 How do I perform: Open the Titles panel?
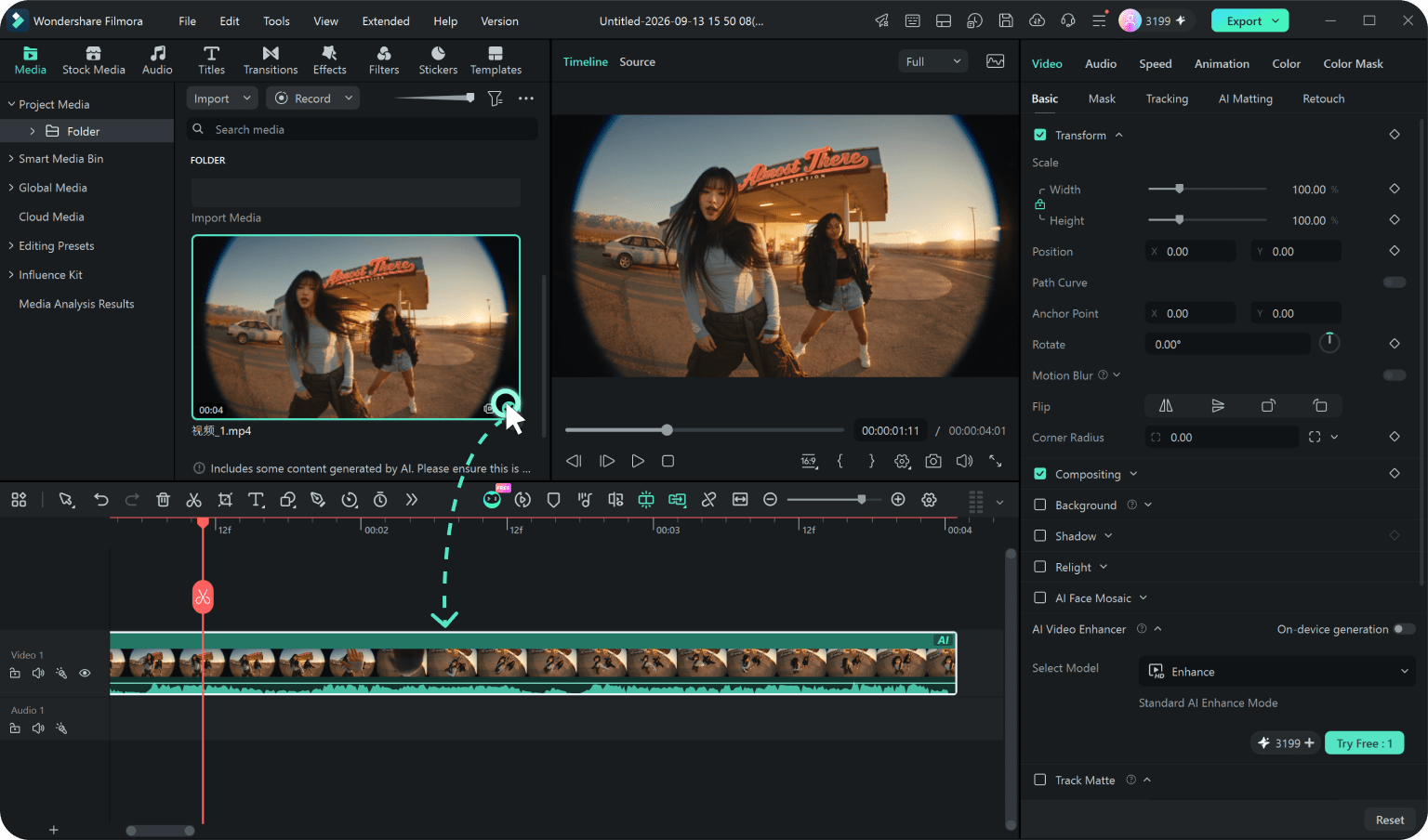pos(211,60)
